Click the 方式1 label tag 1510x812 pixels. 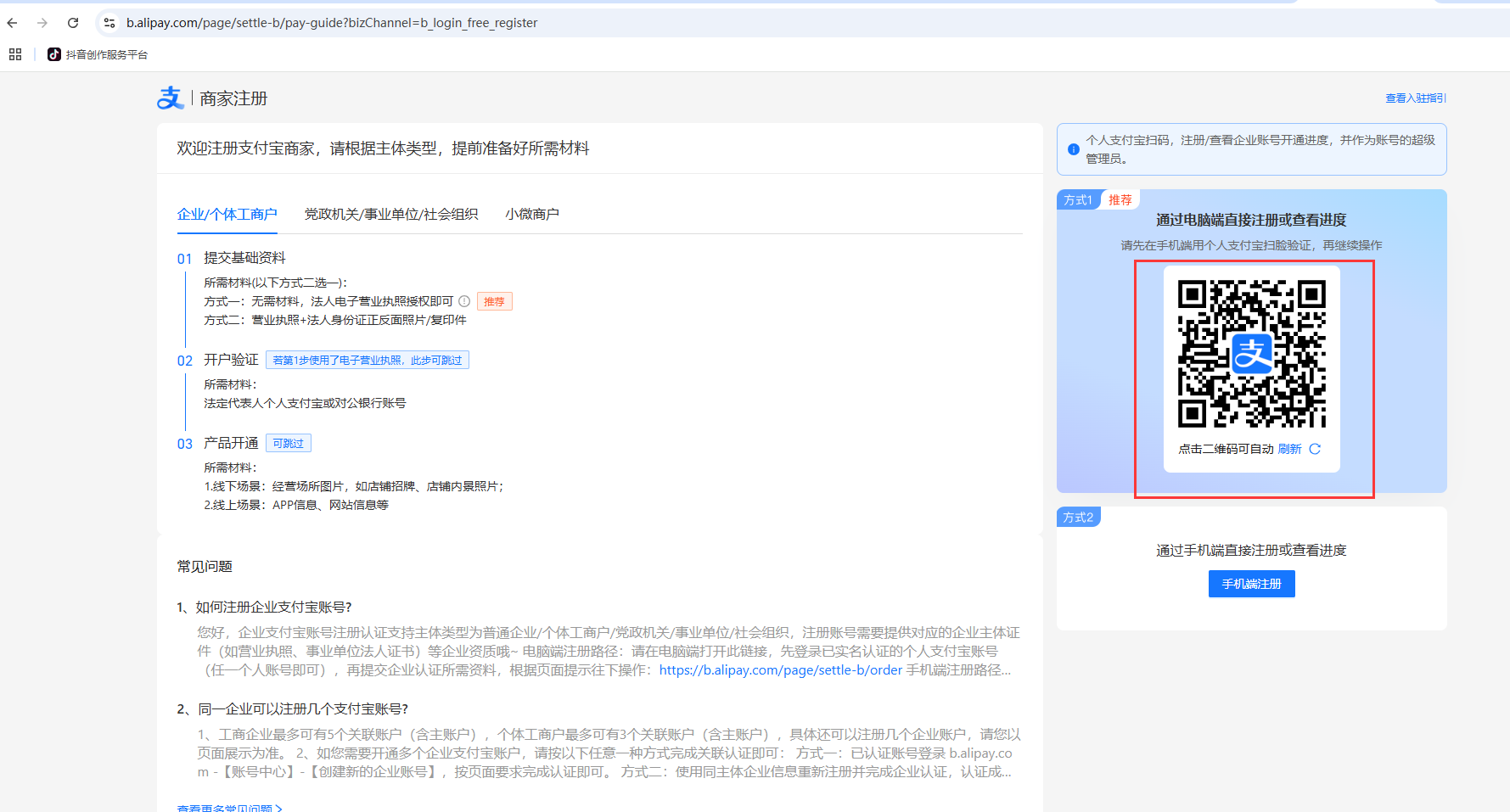click(1078, 199)
